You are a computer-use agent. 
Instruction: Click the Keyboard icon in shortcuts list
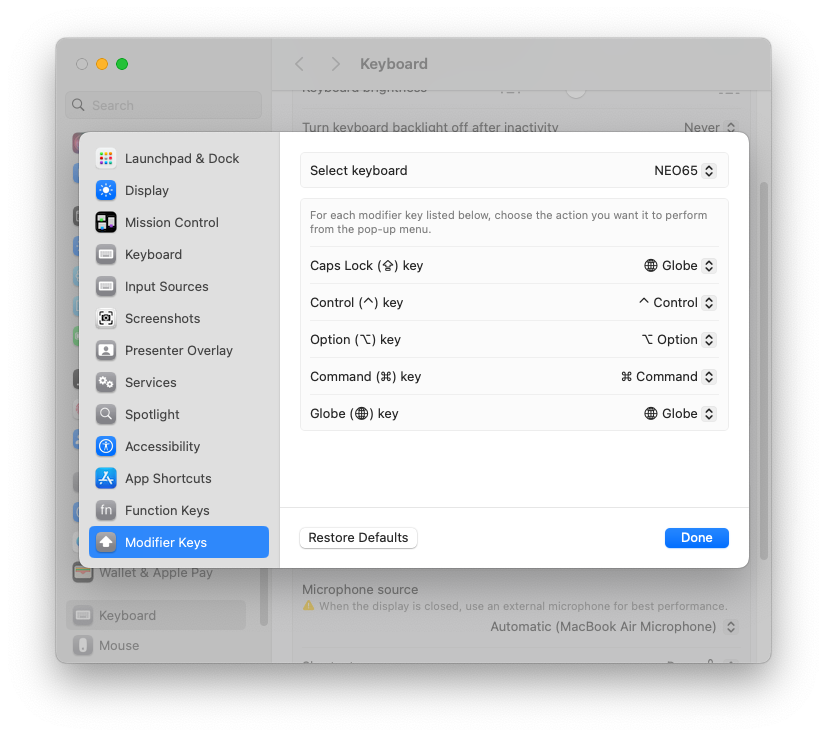pyautogui.click(x=106, y=254)
